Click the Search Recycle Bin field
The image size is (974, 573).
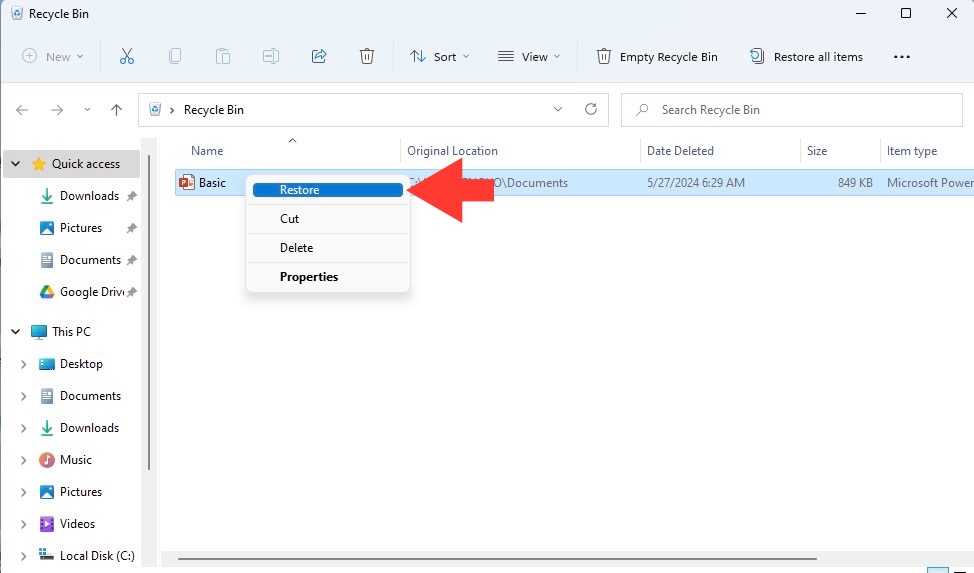[x=792, y=110]
